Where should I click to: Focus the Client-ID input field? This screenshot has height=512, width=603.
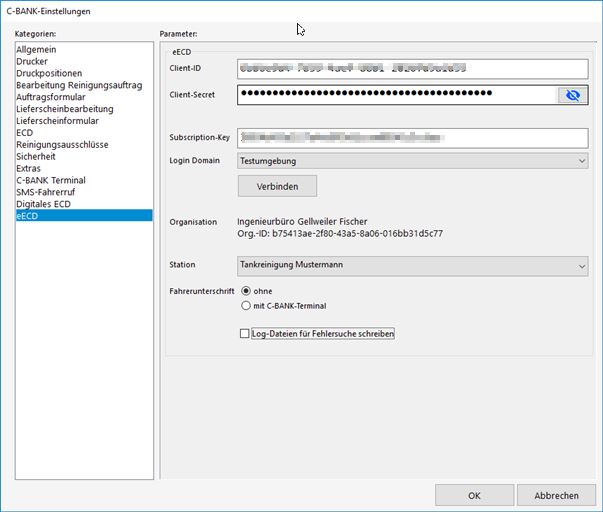412,69
